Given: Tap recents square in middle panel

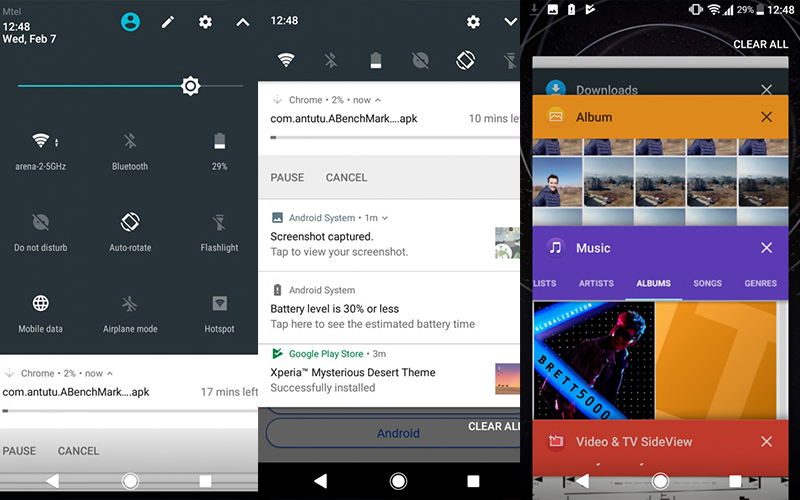Looking at the screenshot, I should (x=473, y=481).
